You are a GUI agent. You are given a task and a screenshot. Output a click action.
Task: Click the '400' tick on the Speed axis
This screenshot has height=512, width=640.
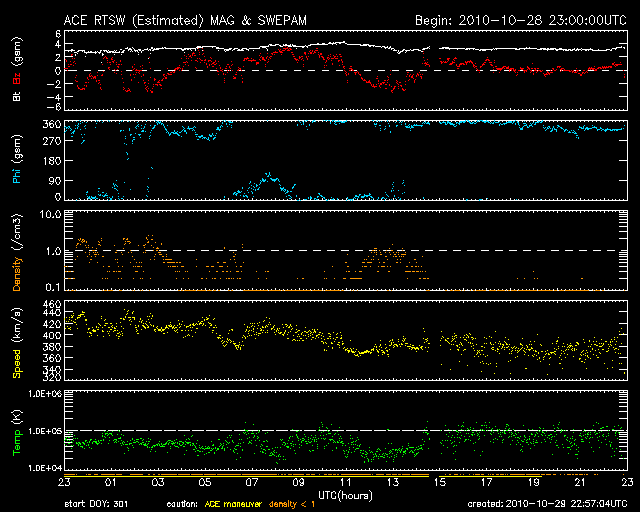click(52, 336)
